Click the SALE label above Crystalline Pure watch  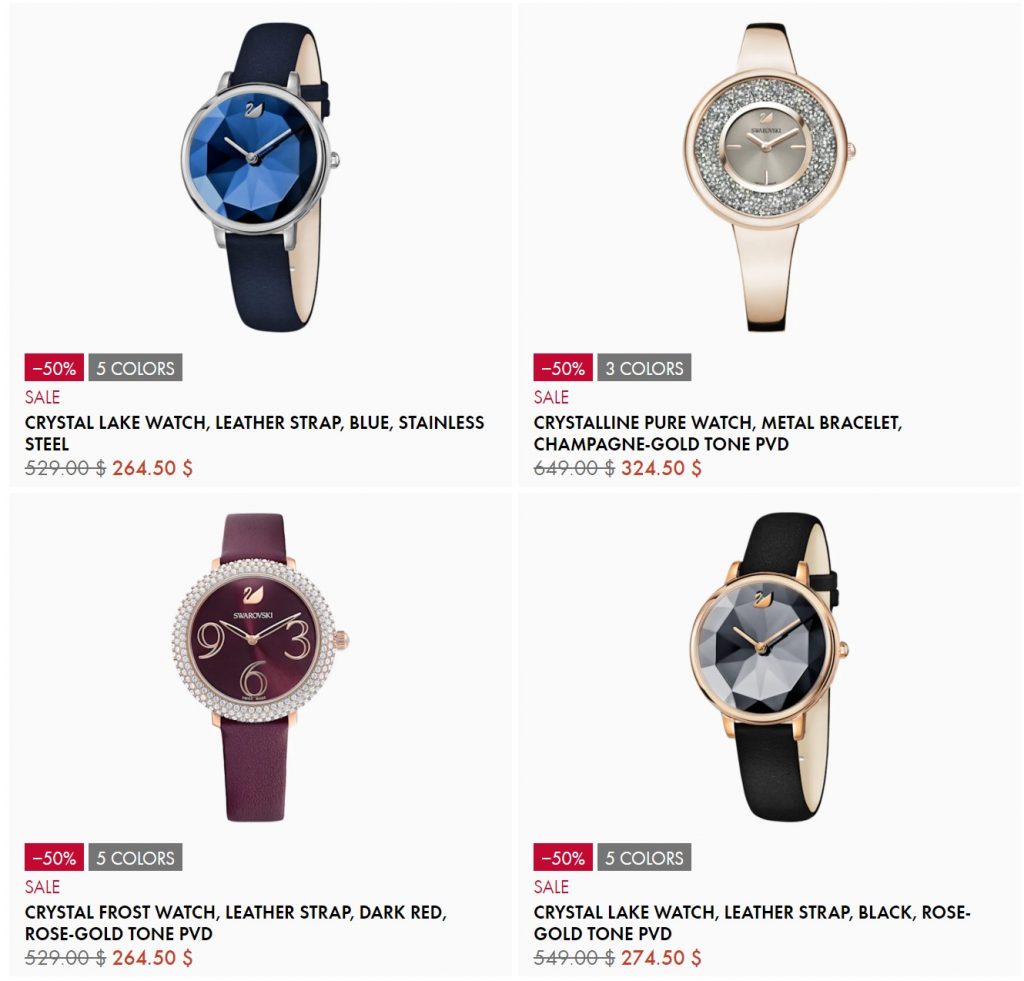pos(551,397)
